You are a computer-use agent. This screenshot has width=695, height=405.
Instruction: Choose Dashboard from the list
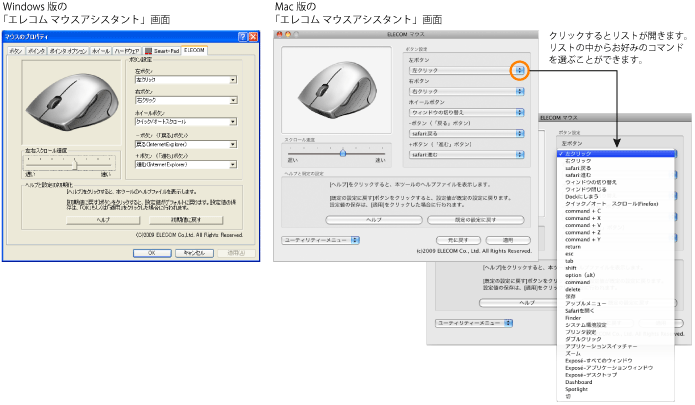coord(616,382)
